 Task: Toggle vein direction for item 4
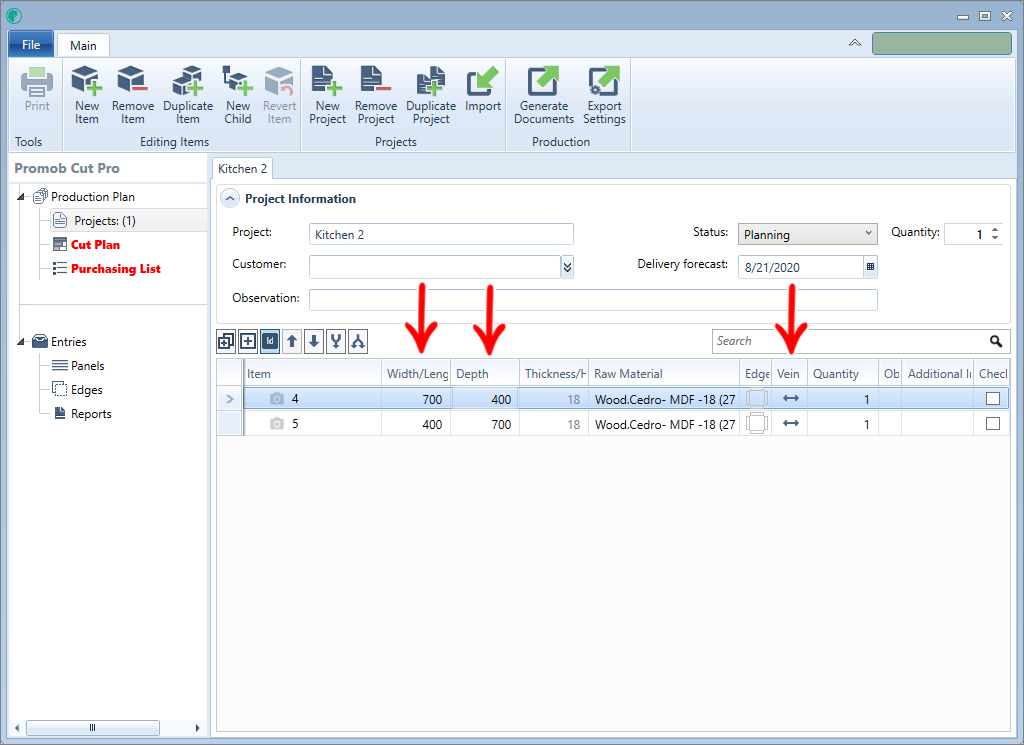[791, 398]
